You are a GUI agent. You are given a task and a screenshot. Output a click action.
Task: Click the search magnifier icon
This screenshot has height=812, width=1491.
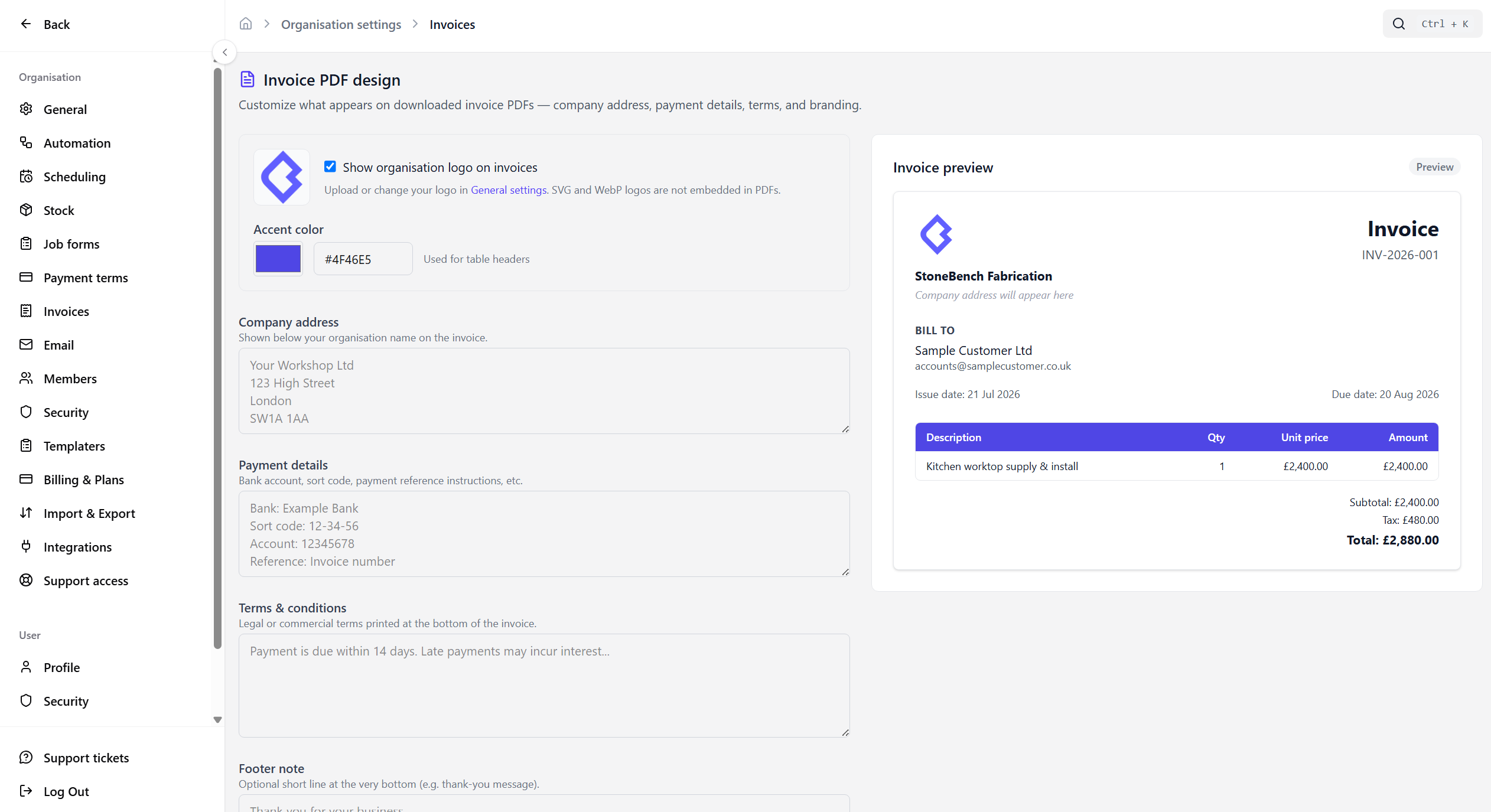(1399, 24)
